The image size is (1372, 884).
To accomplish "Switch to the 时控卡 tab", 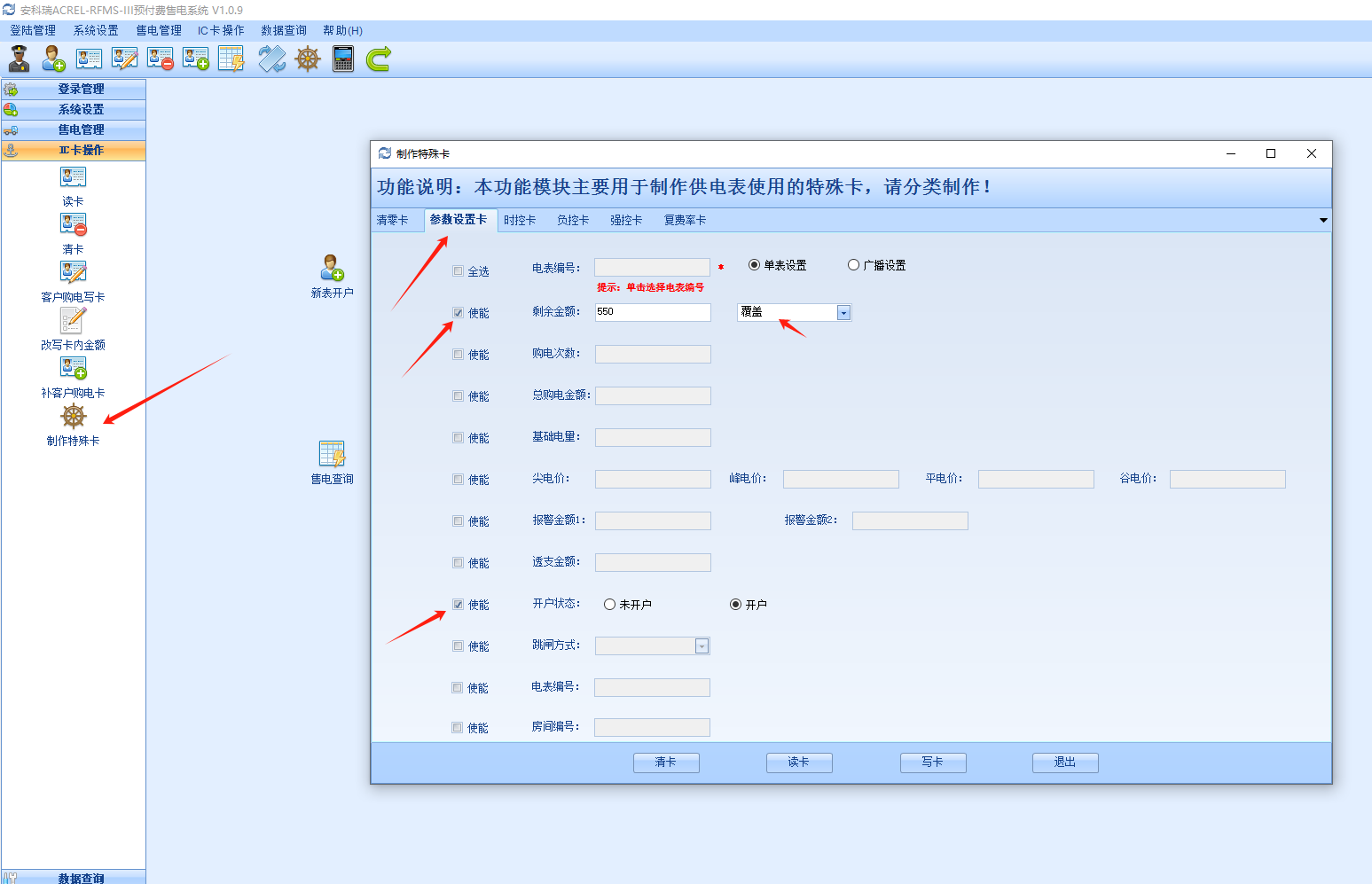I will tap(520, 220).
